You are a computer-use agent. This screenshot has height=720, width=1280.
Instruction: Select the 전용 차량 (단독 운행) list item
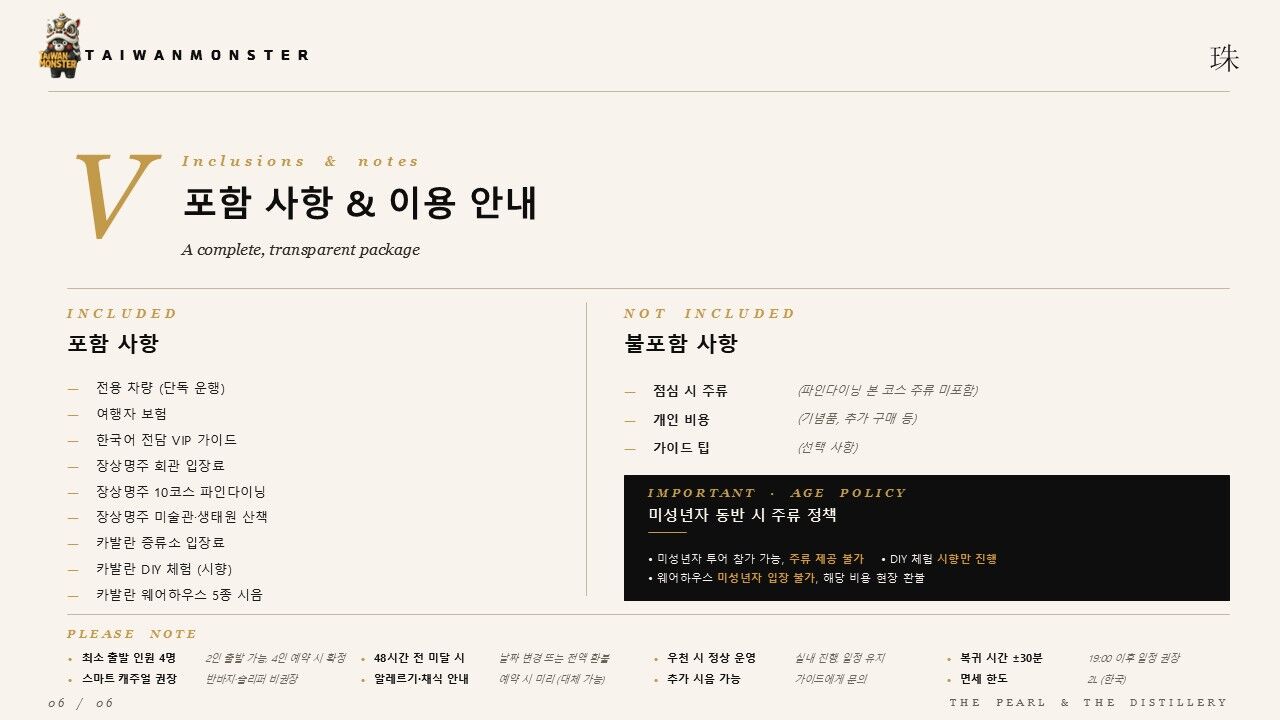click(x=160, y=388)
